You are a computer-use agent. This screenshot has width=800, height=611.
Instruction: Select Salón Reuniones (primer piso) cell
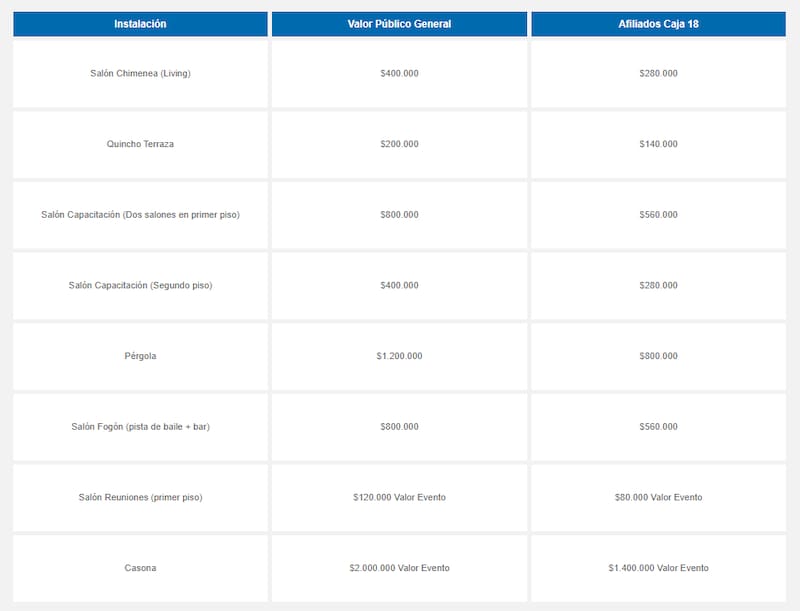tap(140, 497)
